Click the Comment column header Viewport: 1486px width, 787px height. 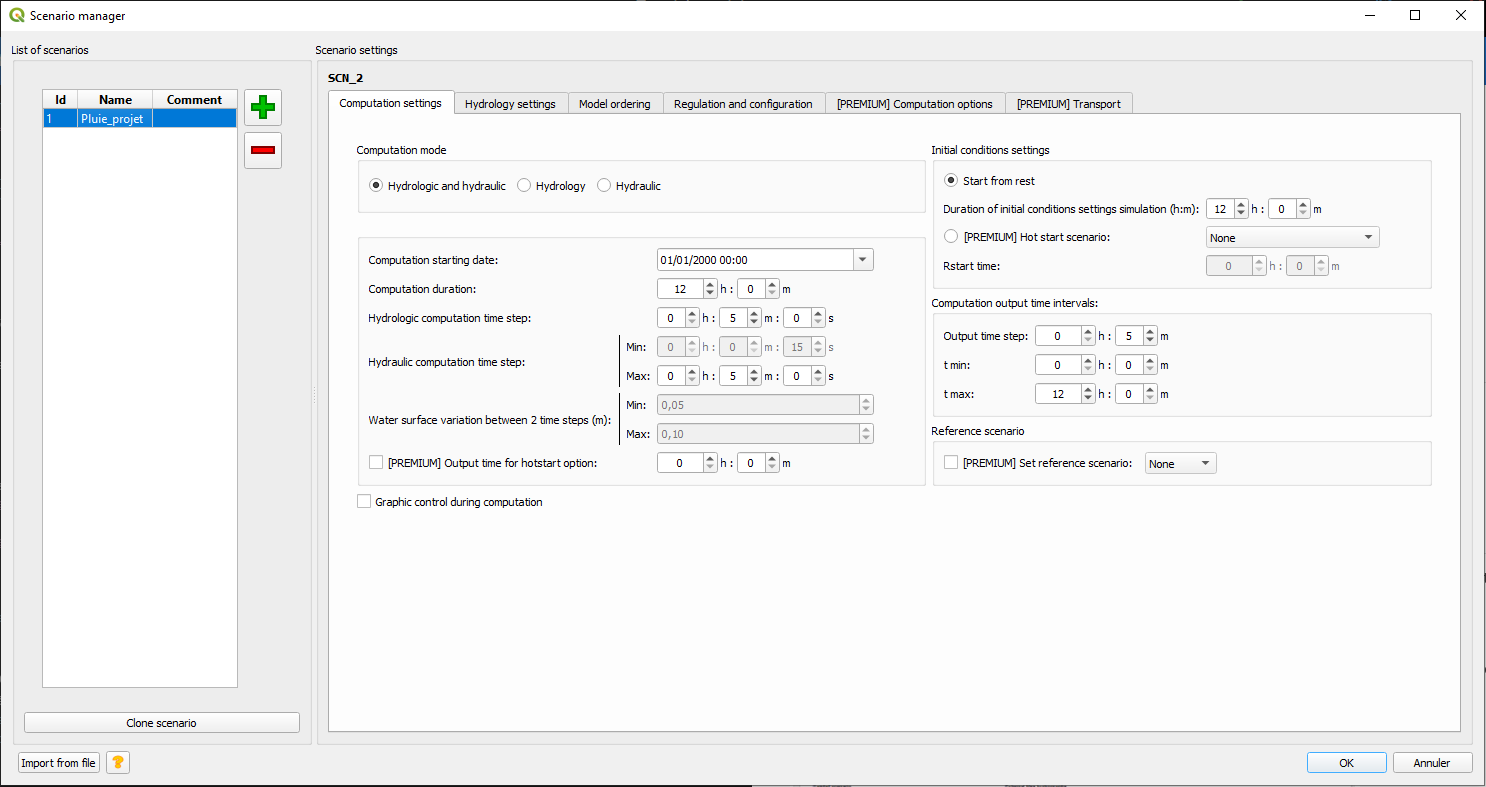point(195,100)
